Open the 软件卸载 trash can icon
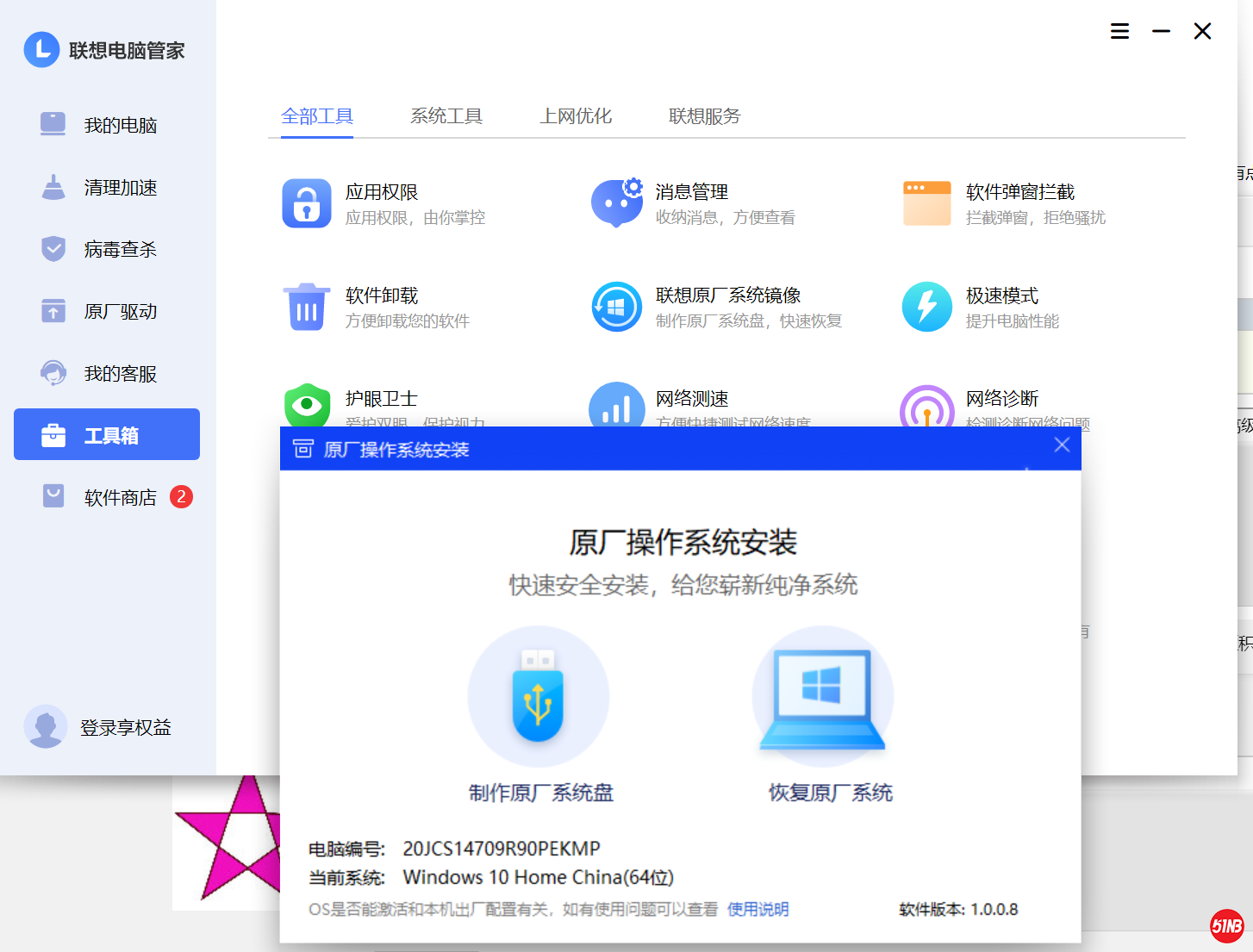 pyautogui.click(x=306, y=307)
